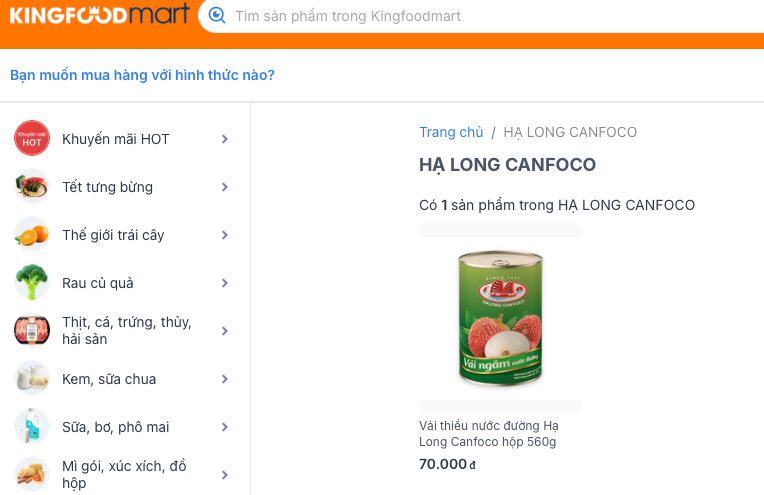
Task: Click the orange fruit category icon
Action: coord(32,235)
